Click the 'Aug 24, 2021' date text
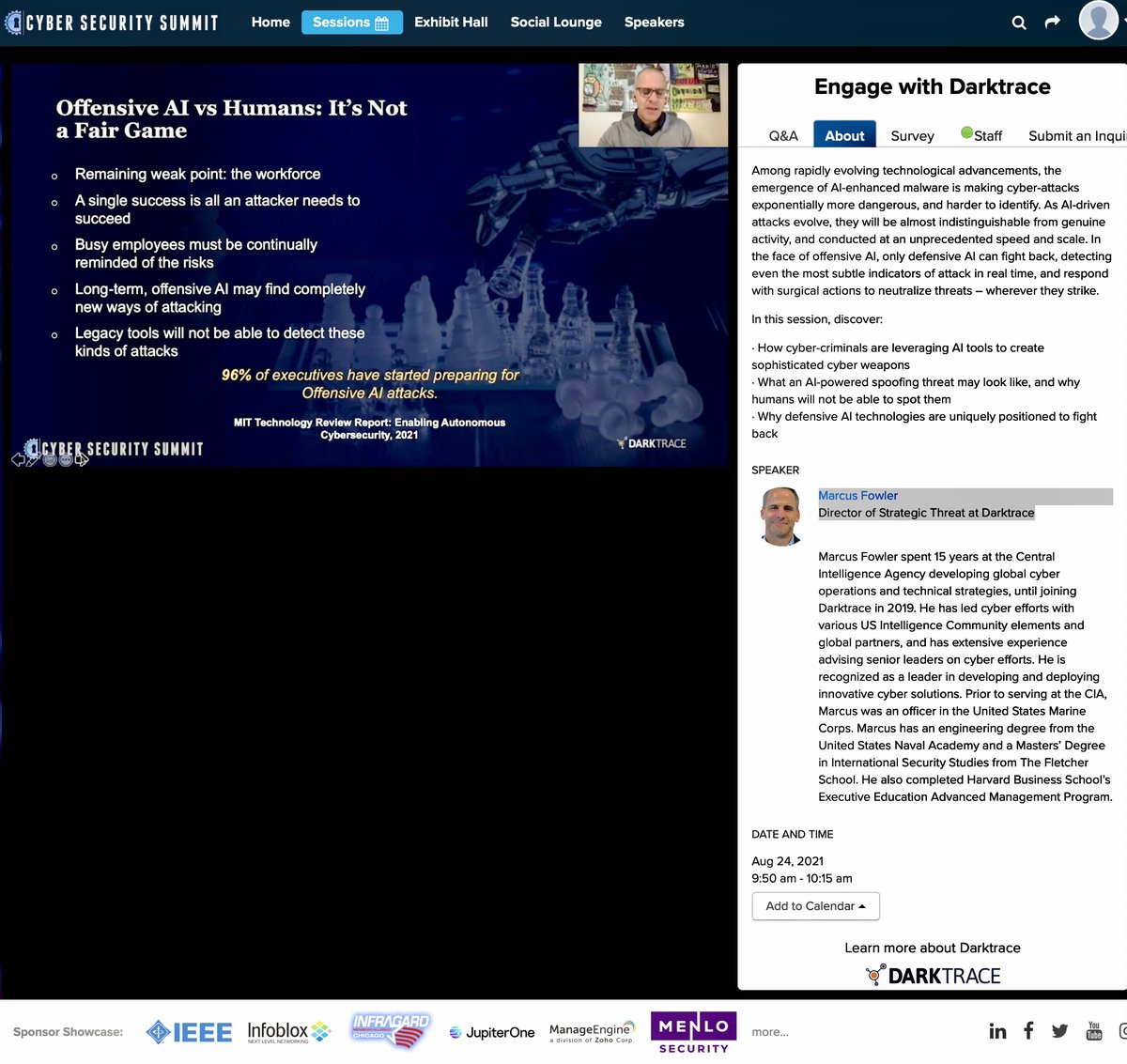 pos(788,861)
